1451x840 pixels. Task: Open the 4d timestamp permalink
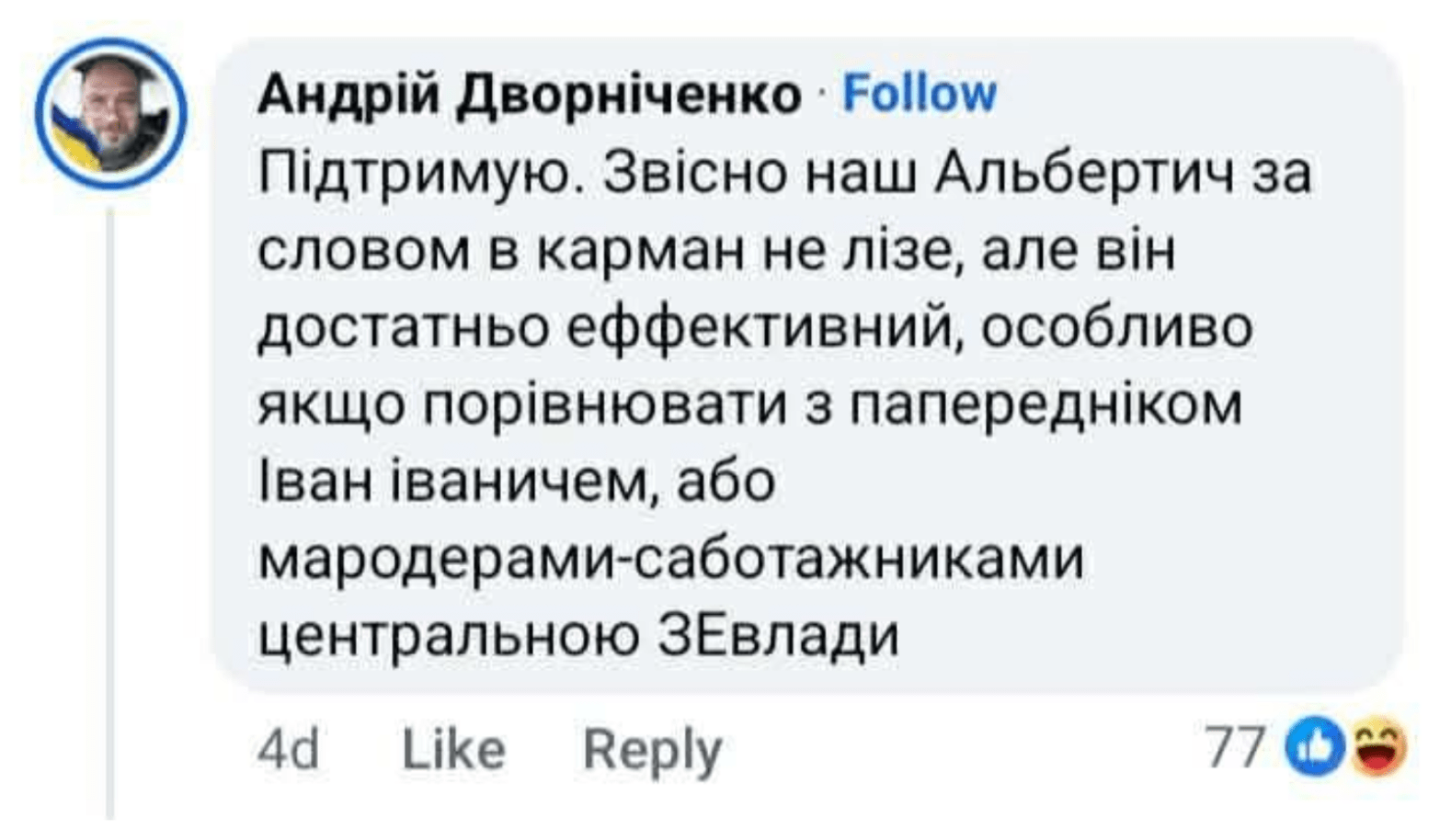click(289, 749)
